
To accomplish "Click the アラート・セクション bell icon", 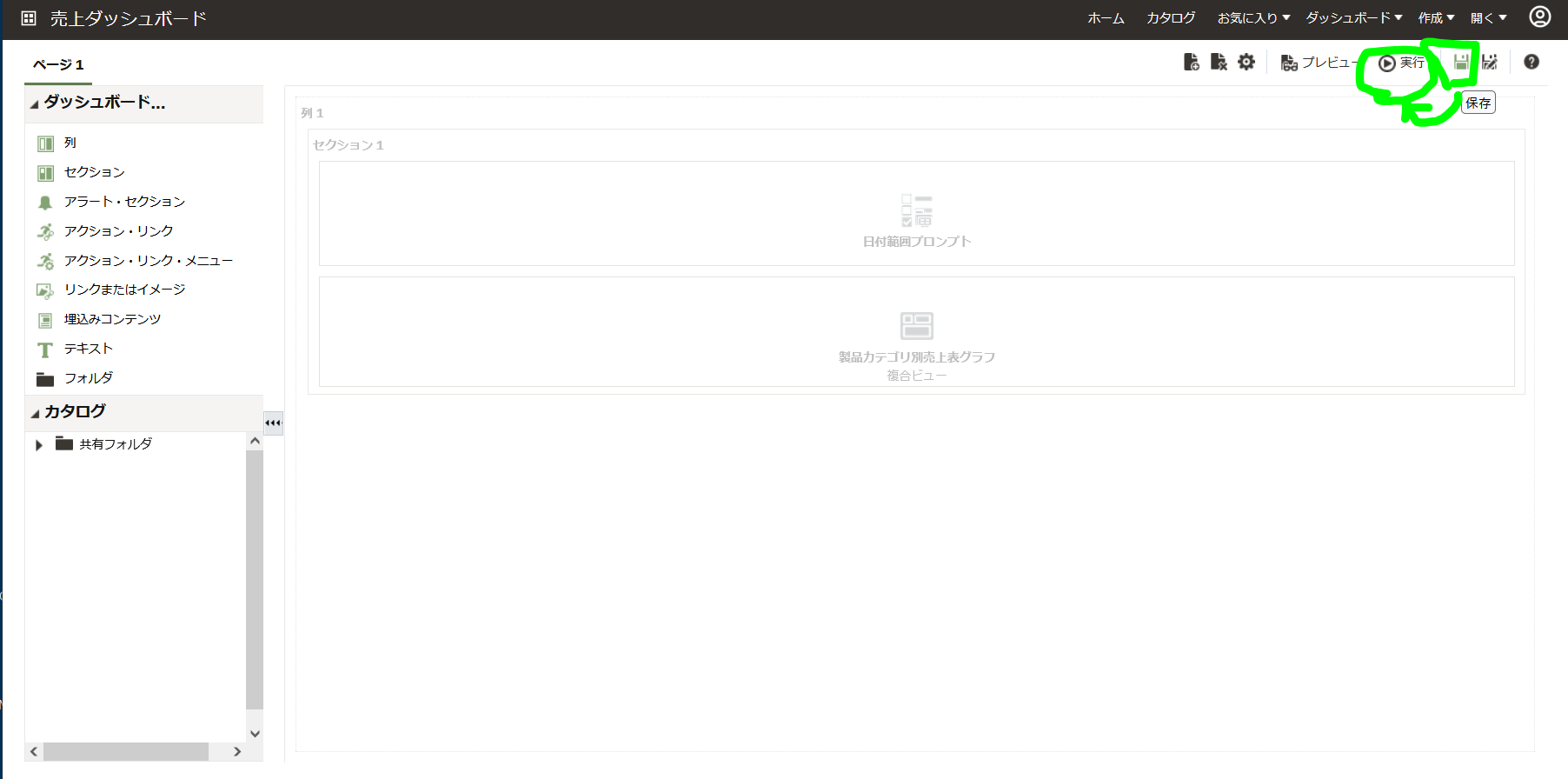I will [x=45, y=203].
